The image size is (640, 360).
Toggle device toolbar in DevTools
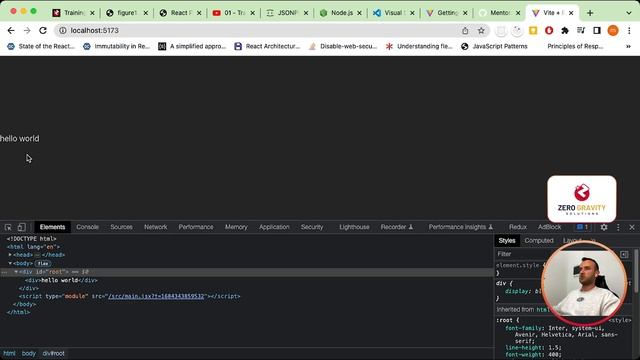[x=22, y=227]
